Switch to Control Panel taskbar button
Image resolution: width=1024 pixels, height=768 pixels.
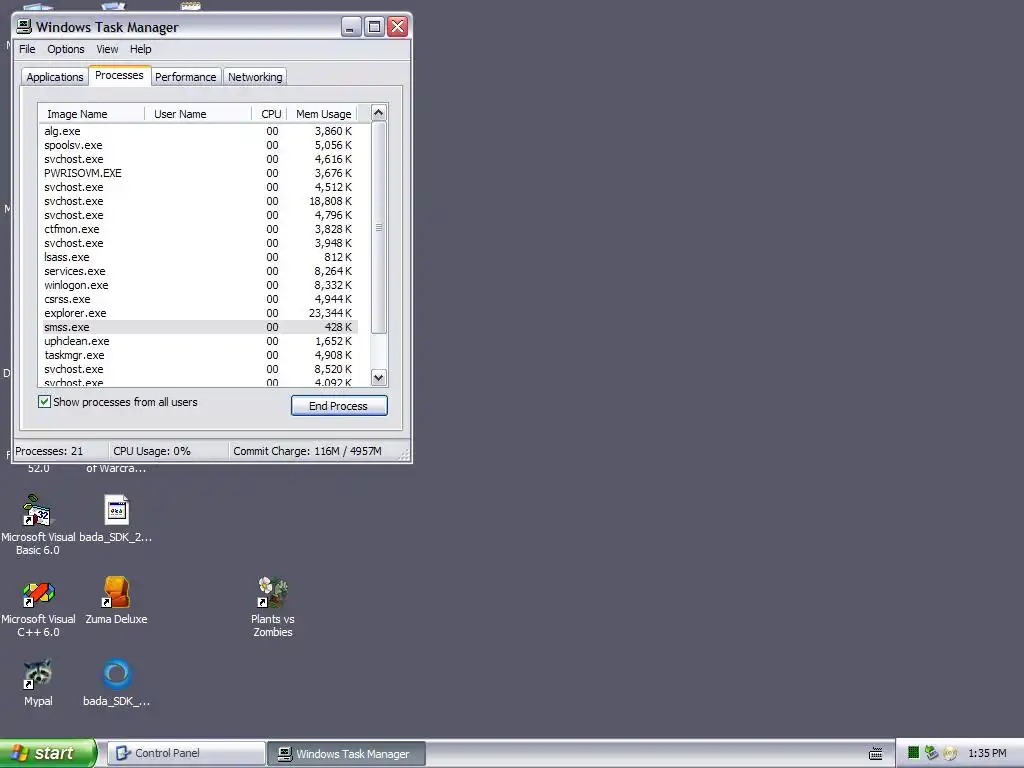pyautogui.click(x=186, y=754)
